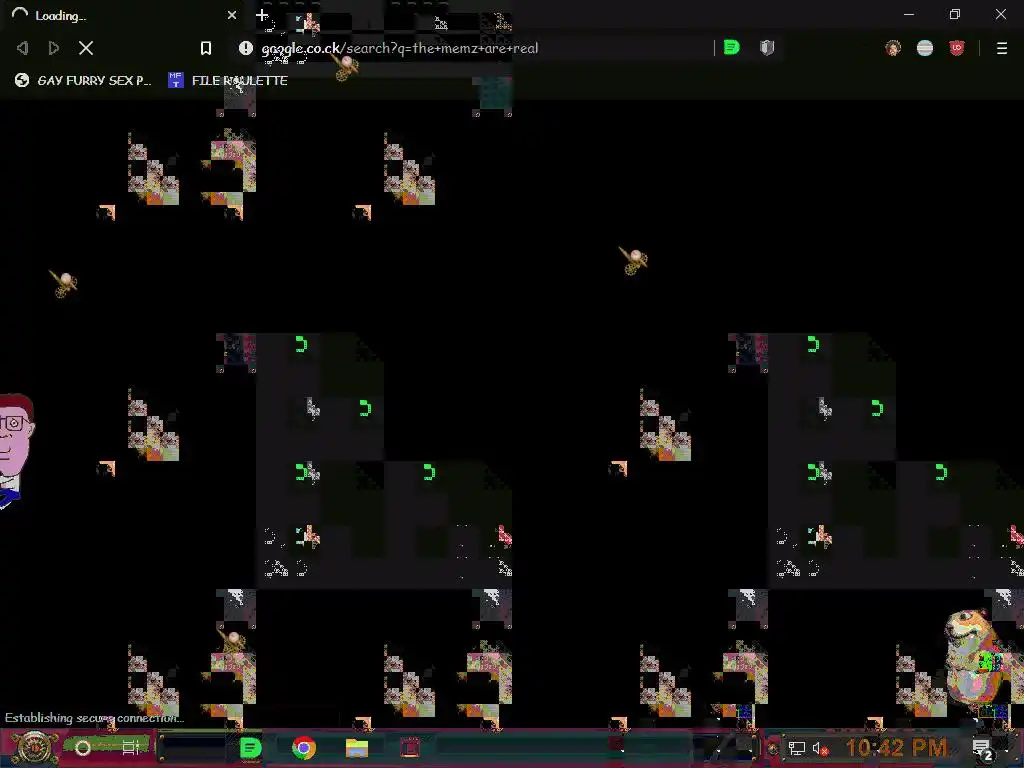
Task: Go back to the previous page
Action: (x=22, y=48)
